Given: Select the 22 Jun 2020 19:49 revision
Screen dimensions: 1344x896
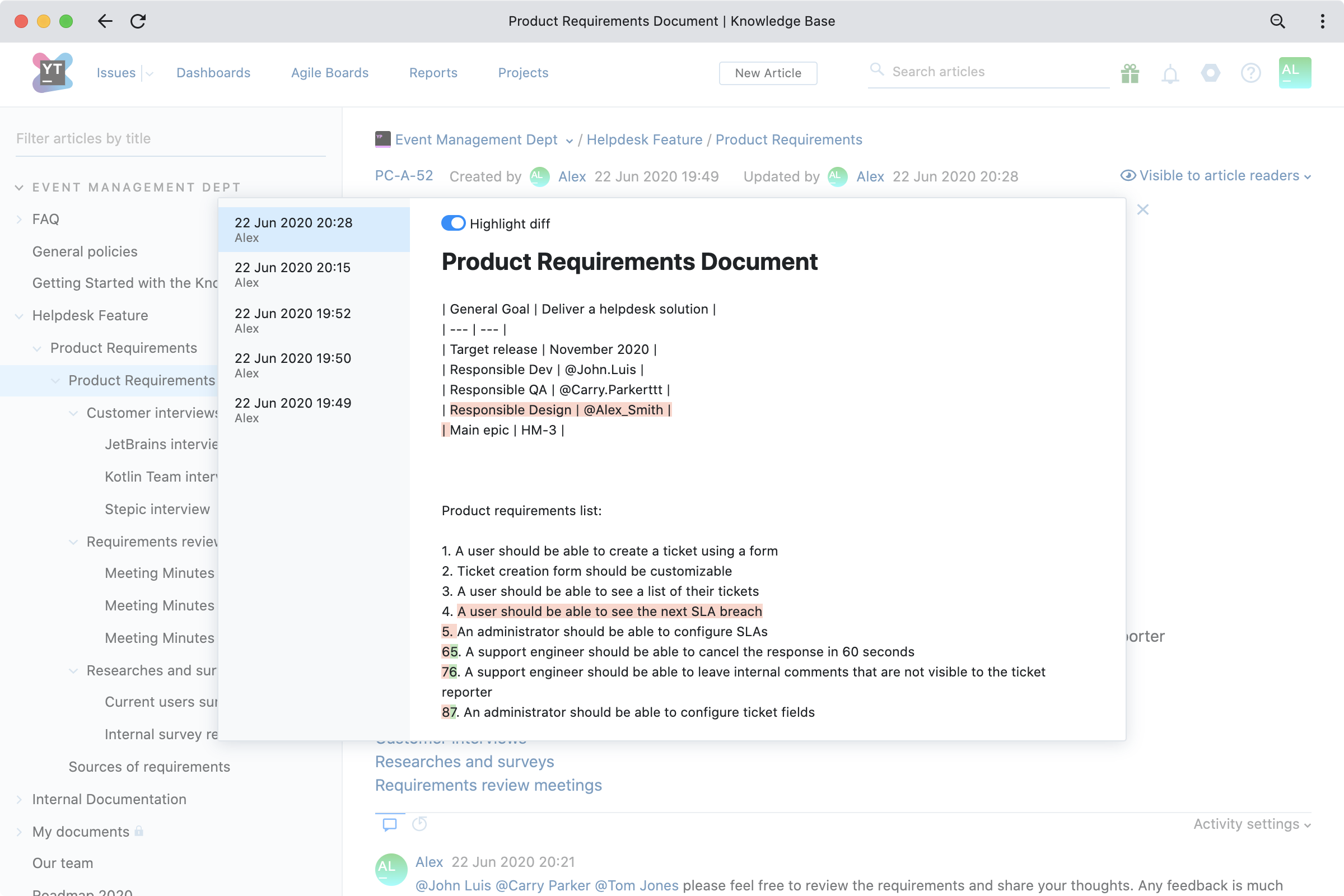Looking at the screenshot, I should click(x=314, y=410).
